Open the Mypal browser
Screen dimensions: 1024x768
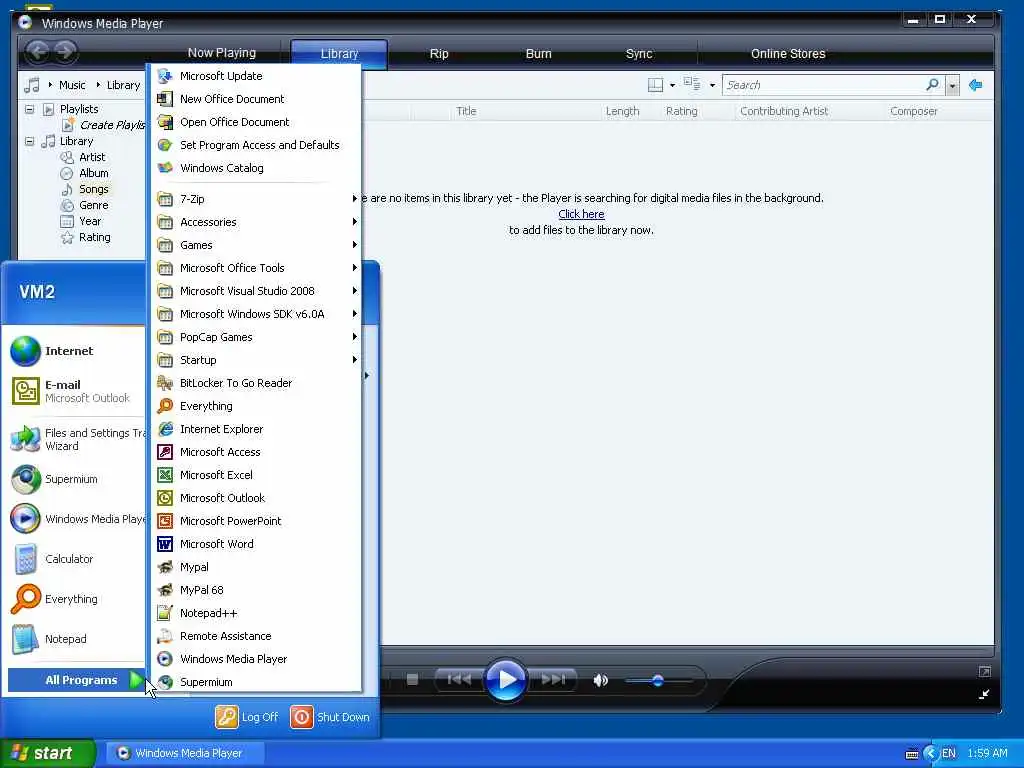coord(256,567)
